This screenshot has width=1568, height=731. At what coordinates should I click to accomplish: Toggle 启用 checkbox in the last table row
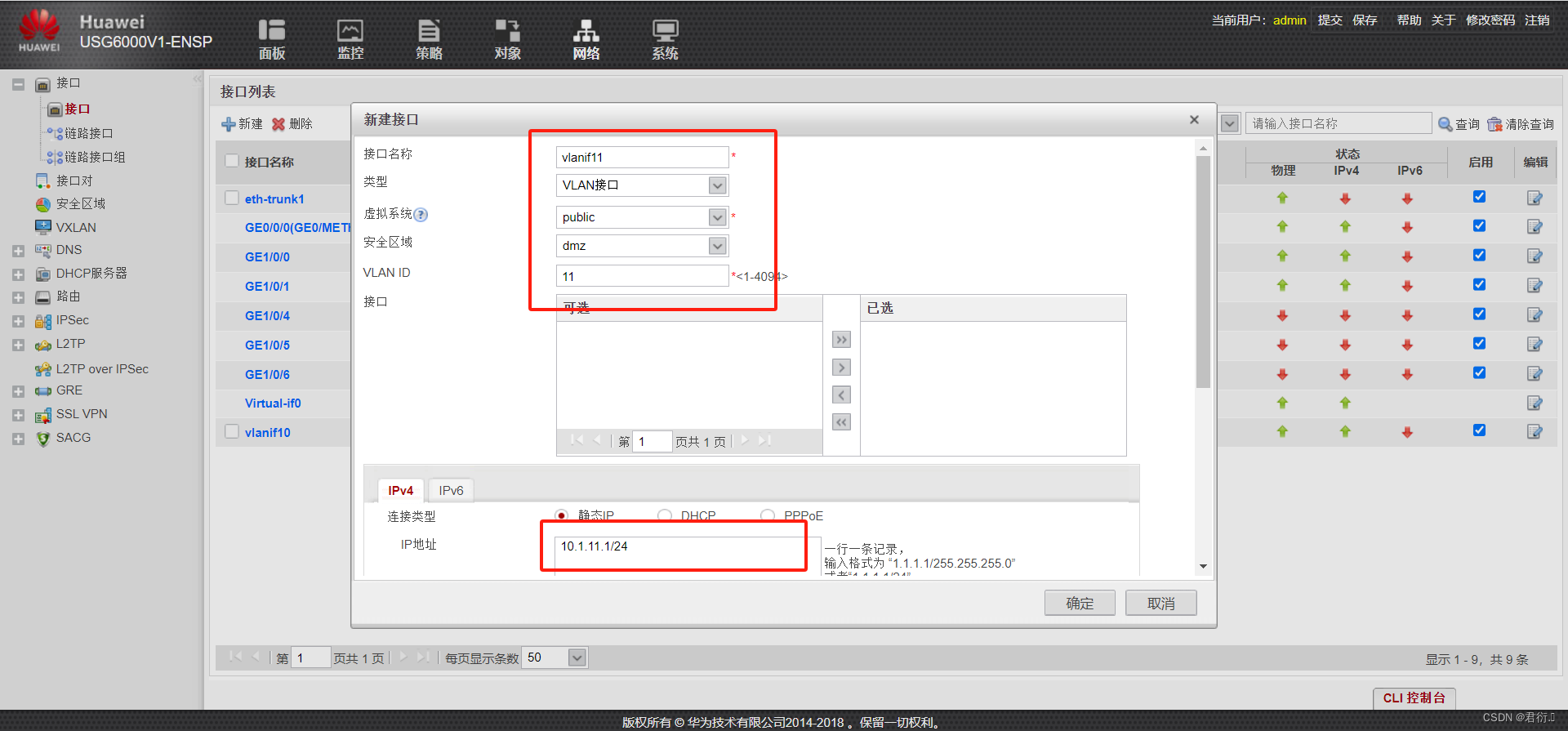point(1479,430)
